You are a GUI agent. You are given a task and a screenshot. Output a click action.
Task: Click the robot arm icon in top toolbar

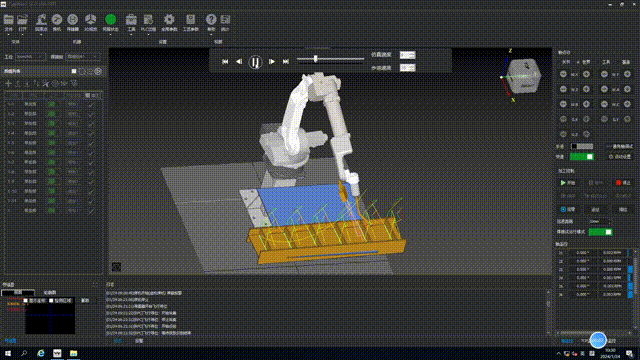(41, 20)
